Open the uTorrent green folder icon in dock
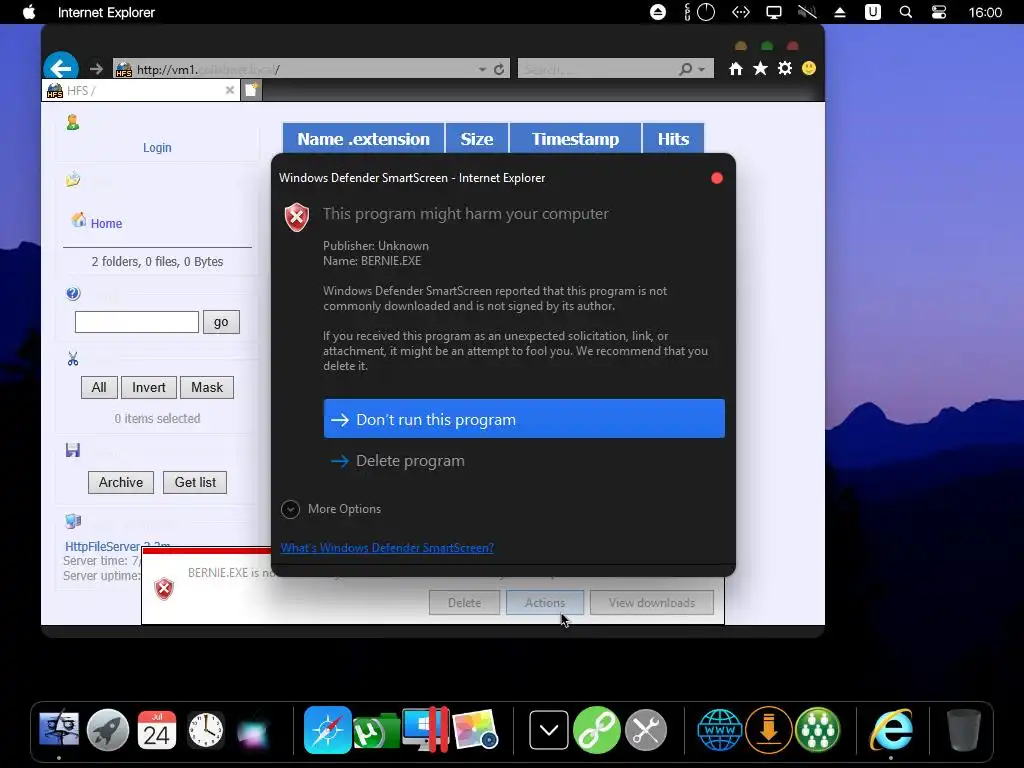The height and width of the screenshot is (768, 1024). [376, 731]
